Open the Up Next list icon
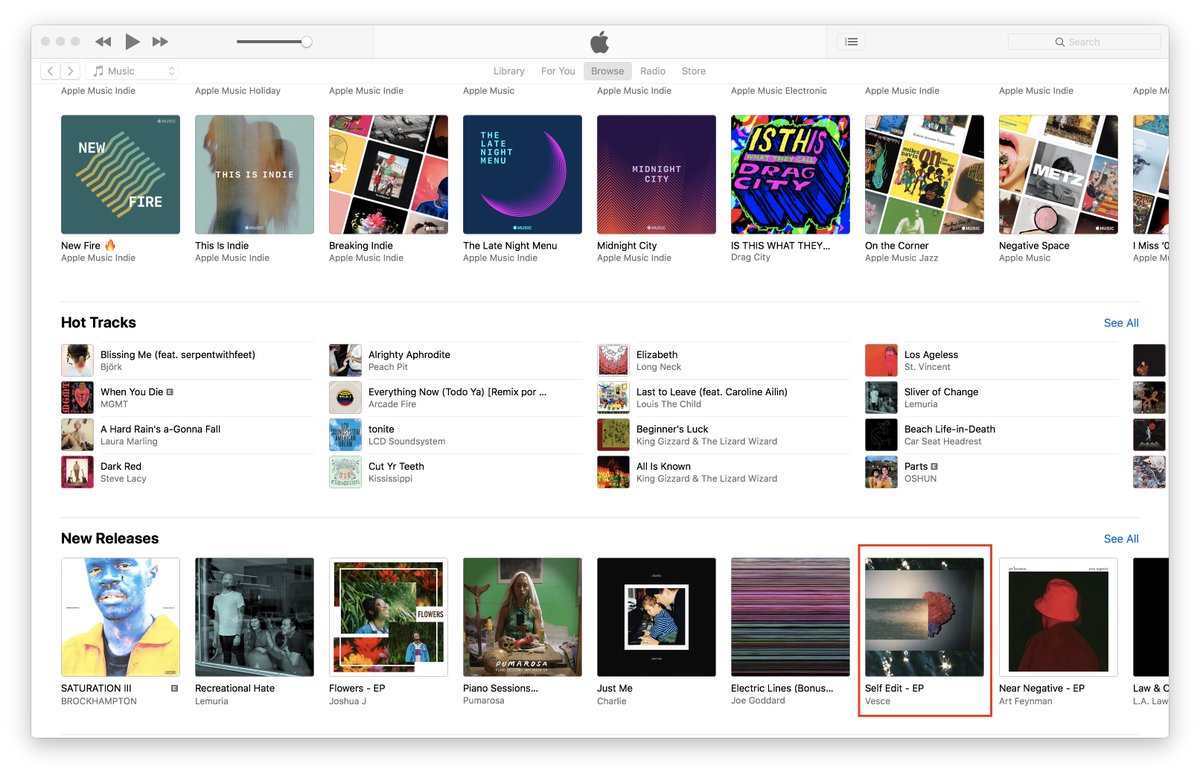1200x775 pixels. [x=851, y=42]
